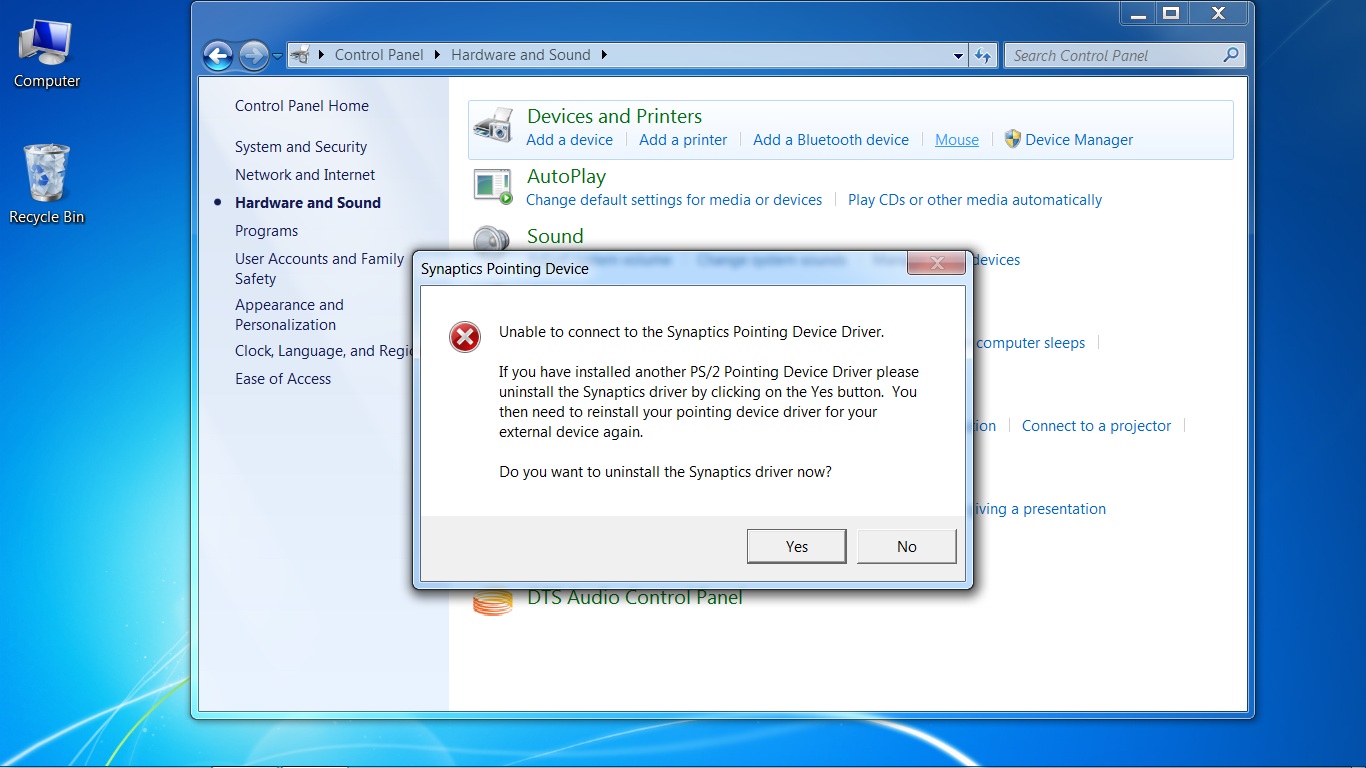This screenshot has height=768, width=1366.
Task: Click the Forward navigation arrow
Action: (x=254, y=55)
